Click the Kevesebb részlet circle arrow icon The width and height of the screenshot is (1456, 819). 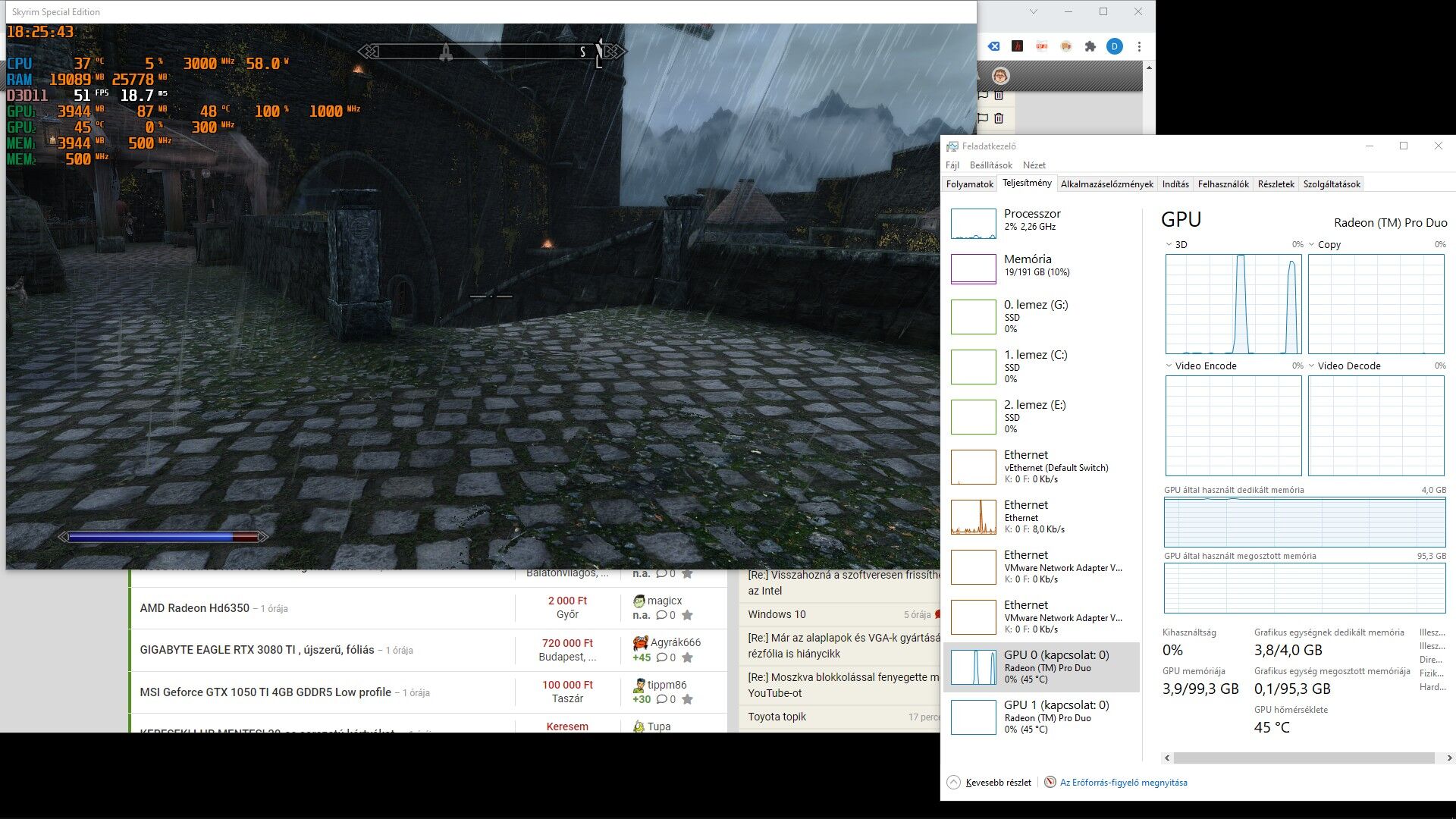click(x=953, y=783)
